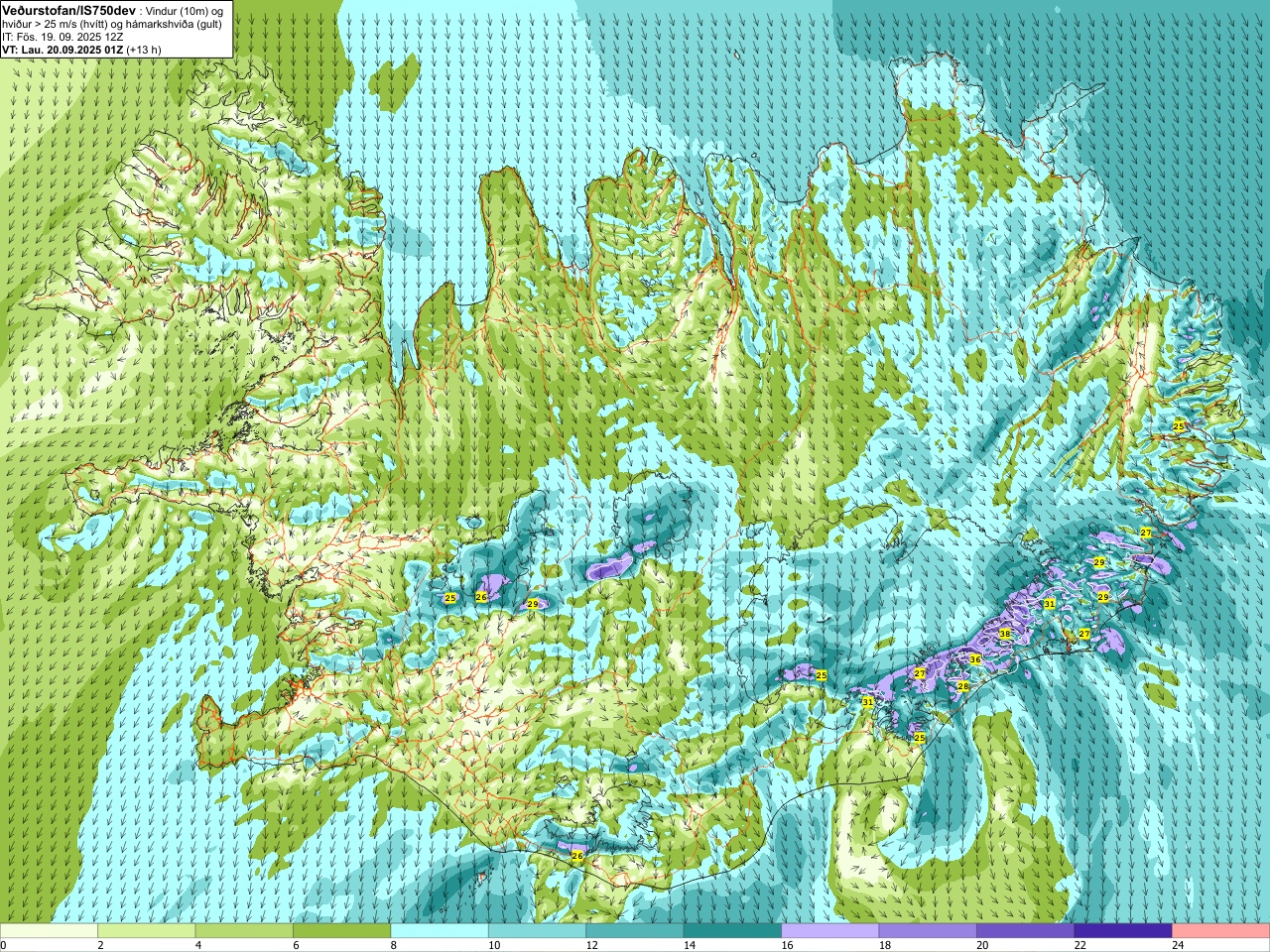The image size is (1270, 952).
Task: Click the 8–10 m/s pale cyan legend swatch
Action: pos(440,931)
